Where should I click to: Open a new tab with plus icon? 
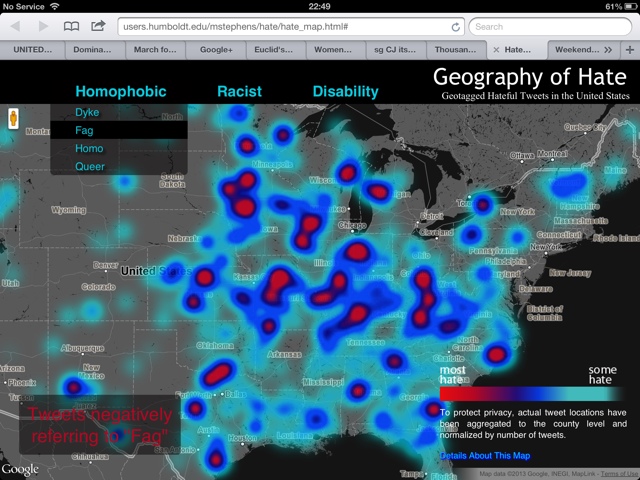[x=630, y=50]
